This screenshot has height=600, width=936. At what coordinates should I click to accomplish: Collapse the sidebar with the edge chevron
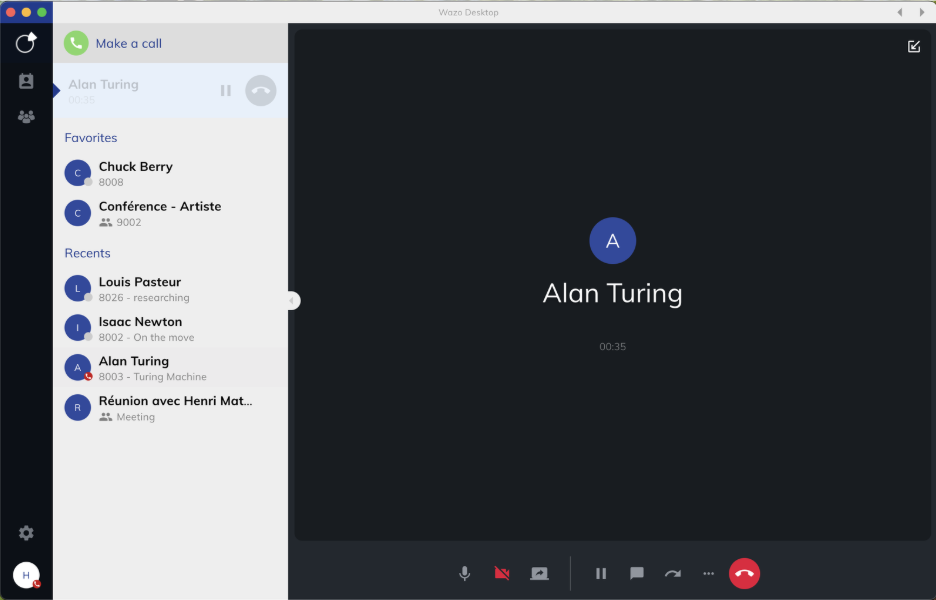point(292,300)
